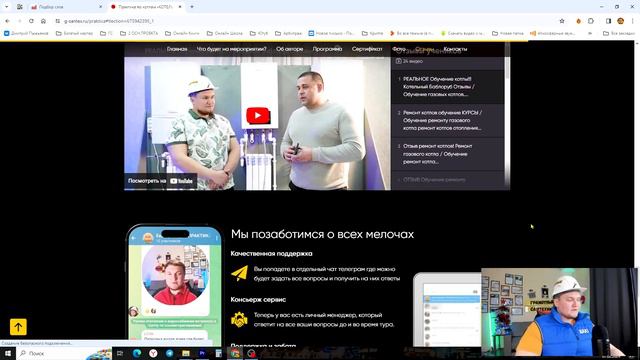Close the active second browser tab
Image resolution: width=640 pixels, height=360 pixels.
point(180,7)
